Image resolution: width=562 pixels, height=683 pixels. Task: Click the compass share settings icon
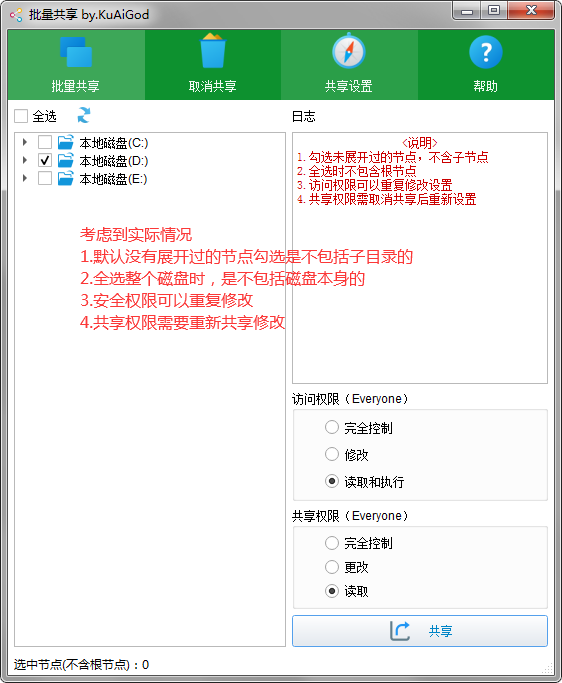tap(349, 51)
